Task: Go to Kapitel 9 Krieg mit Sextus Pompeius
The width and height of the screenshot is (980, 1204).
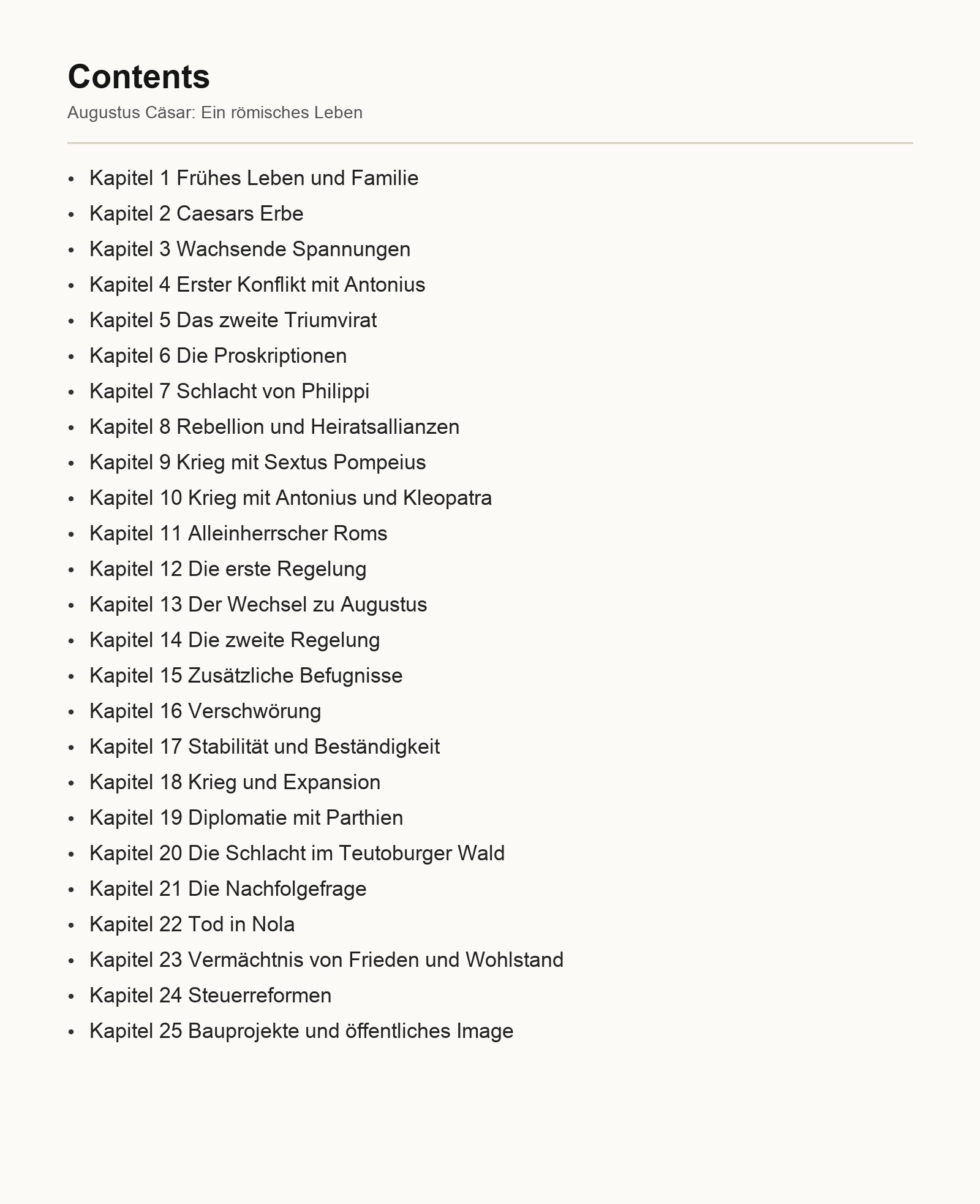Action: (x=258, y=463)
